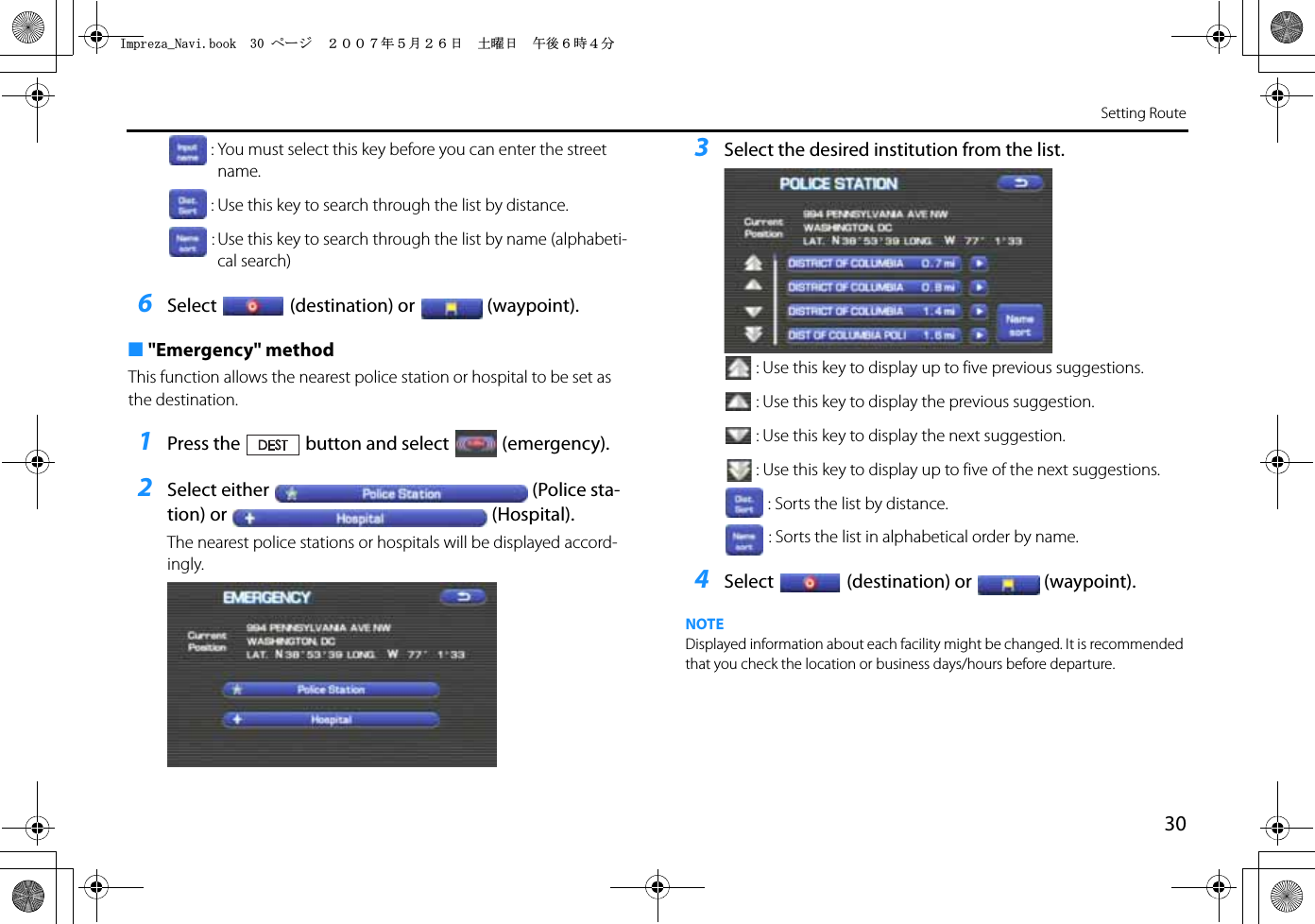Select the waypoint button in step 4
Screen dimensions: 1315x924
click(x=1008, y=585)
